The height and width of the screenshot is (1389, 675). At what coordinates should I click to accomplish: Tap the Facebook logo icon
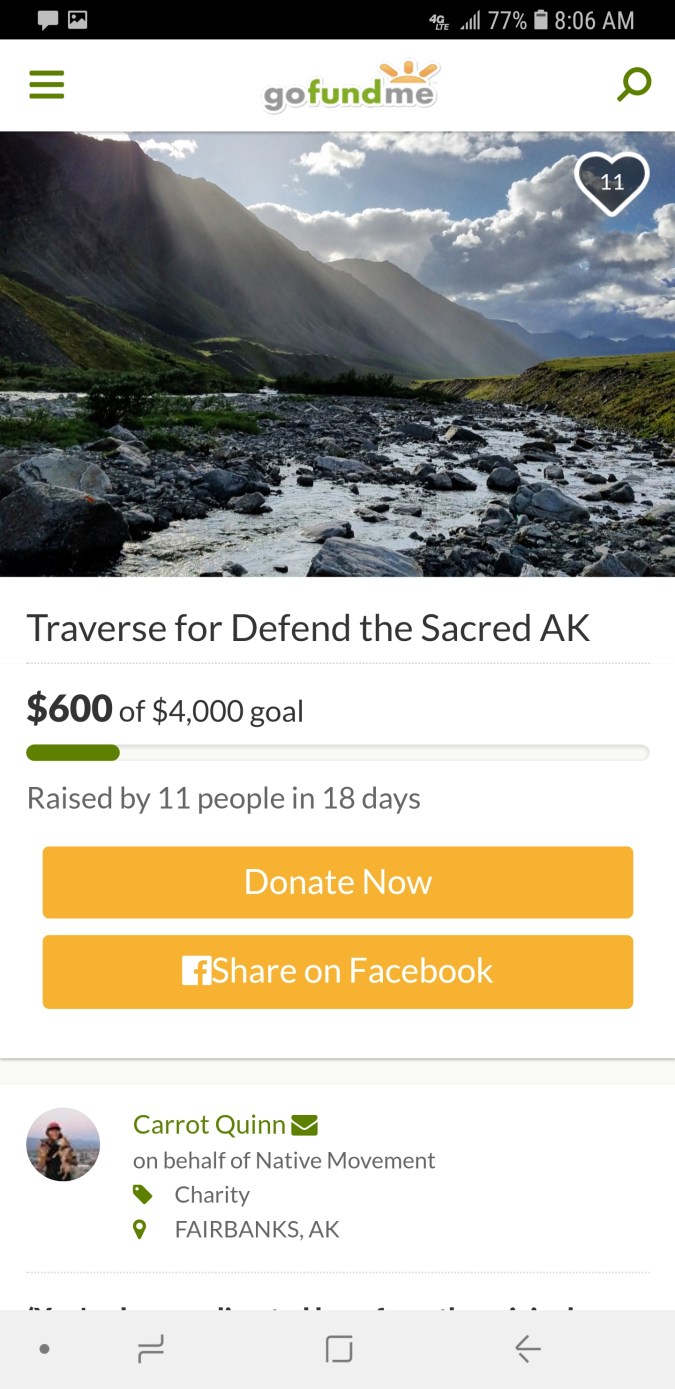click(x=196, y=971)
